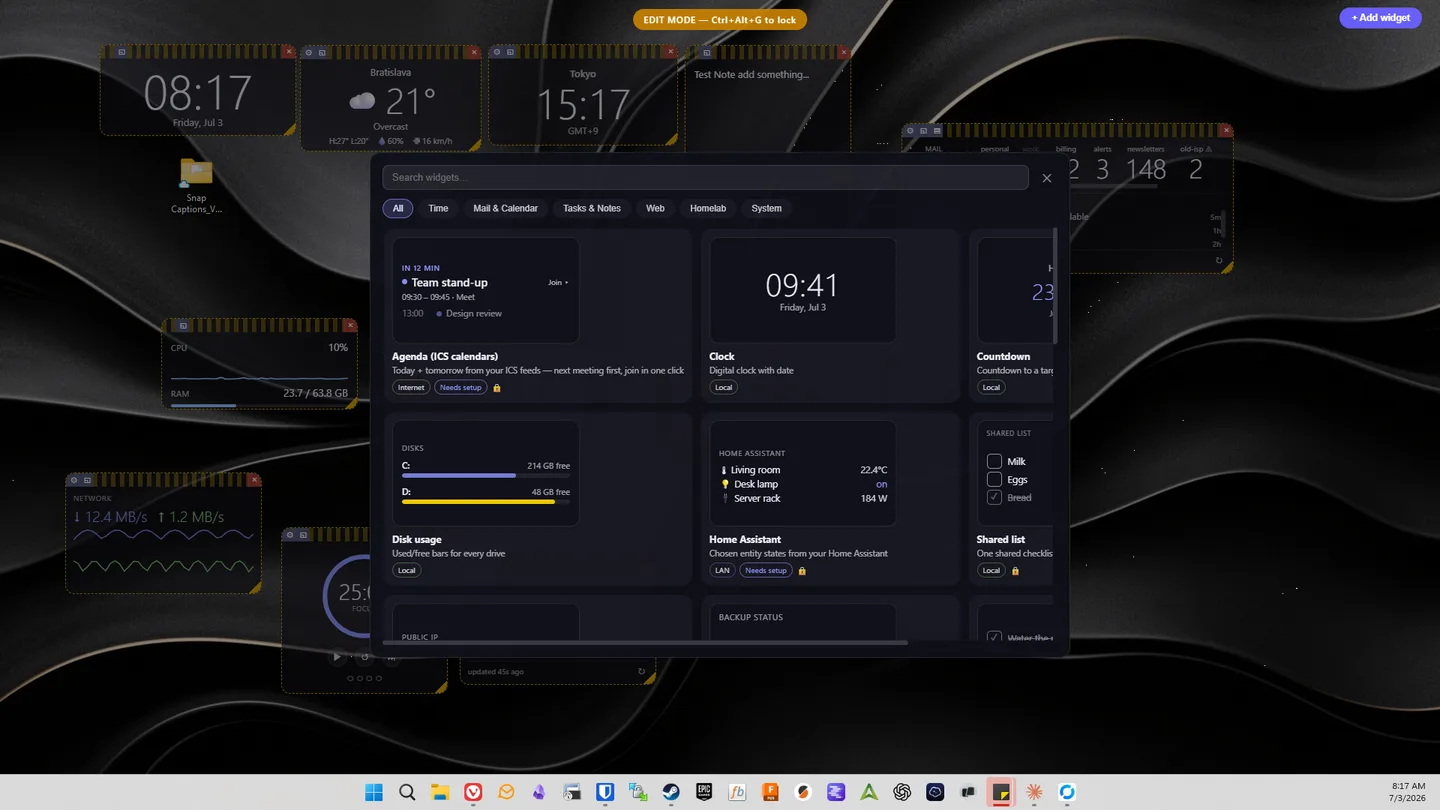Open settings gear on the Network widget

(74, 480)
